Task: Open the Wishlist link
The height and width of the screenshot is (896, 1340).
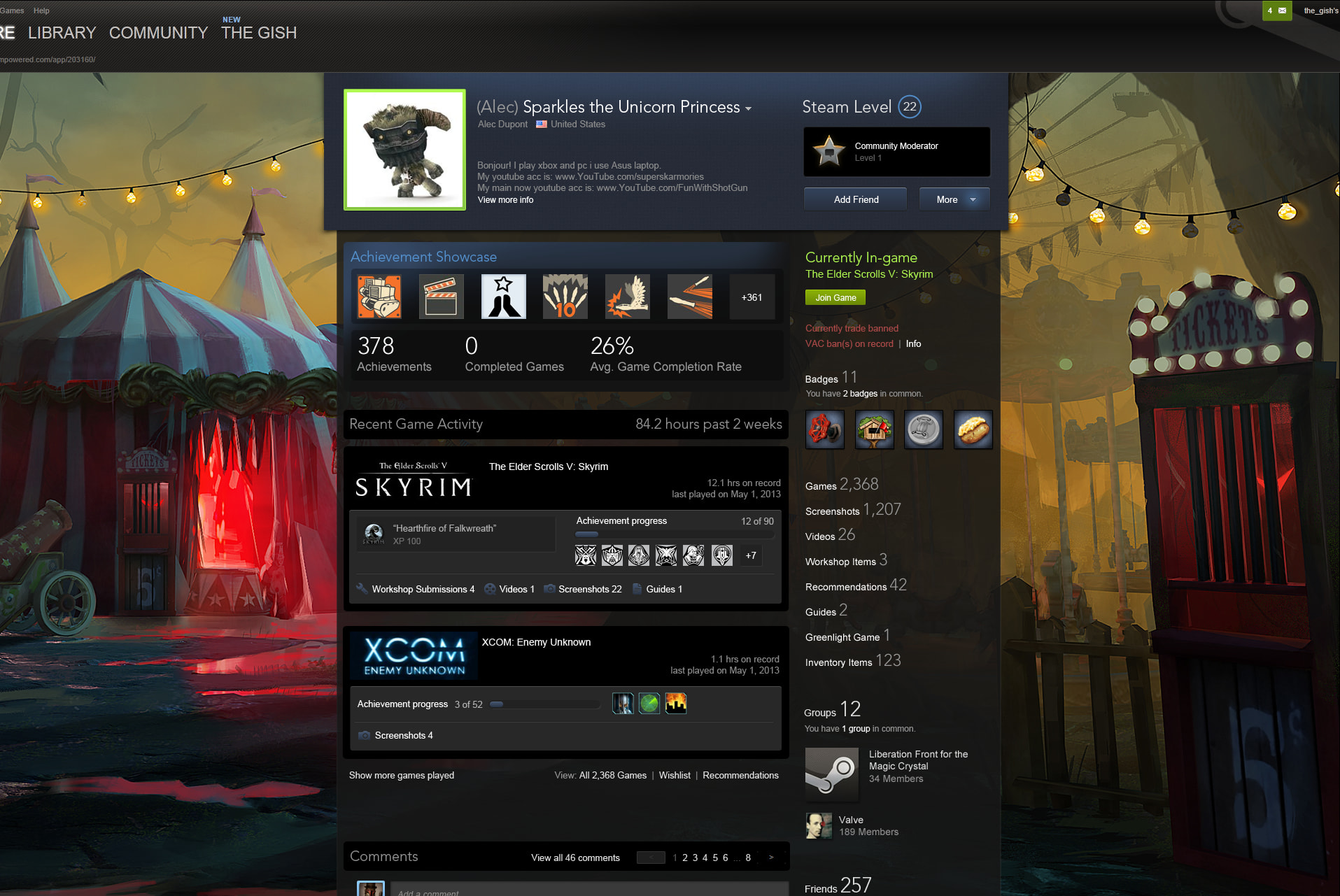Action: pos(675,775)
